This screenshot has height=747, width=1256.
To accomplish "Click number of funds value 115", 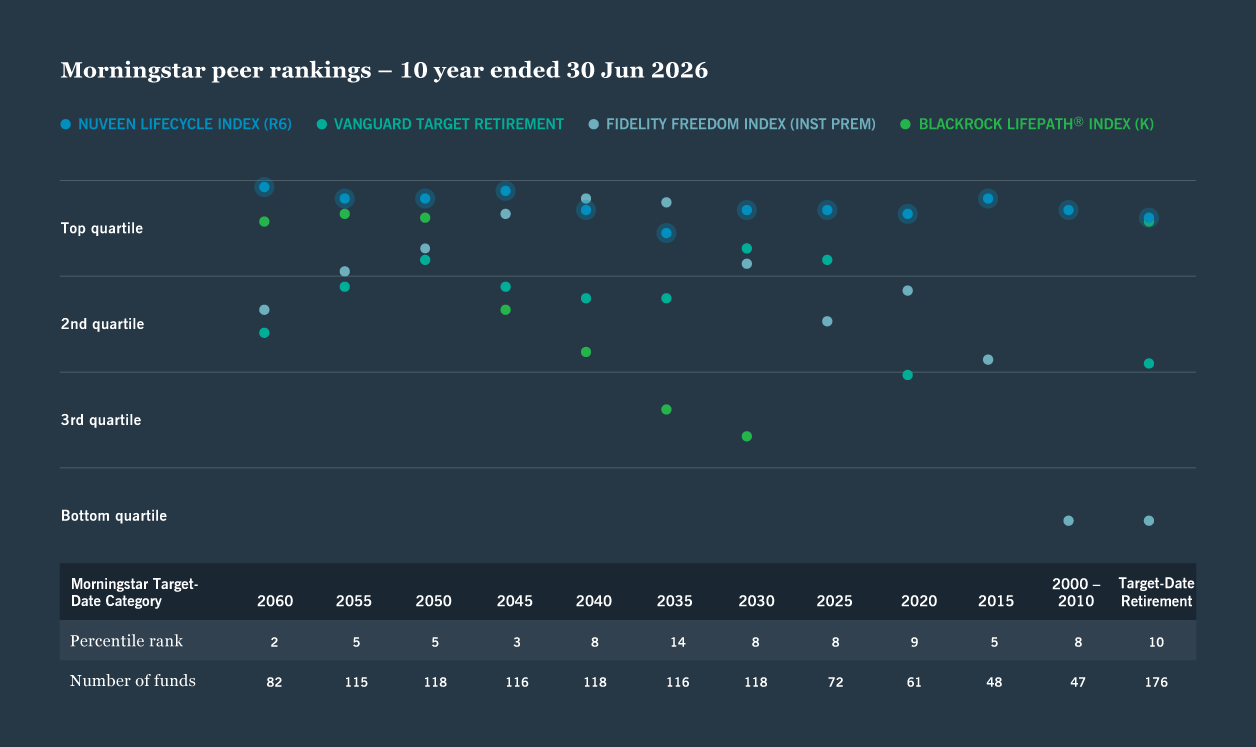I will point(356,682).
